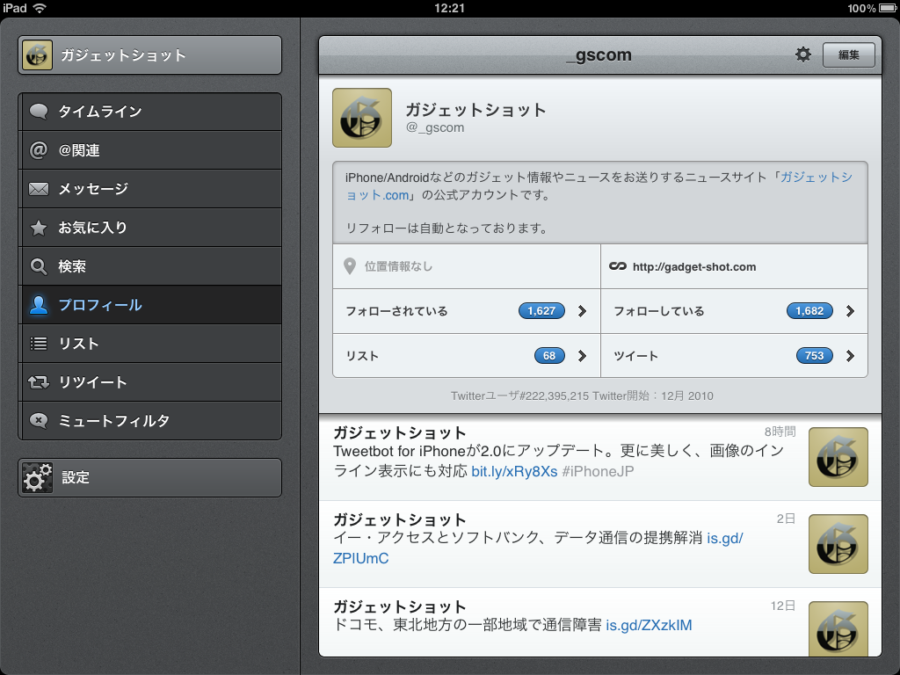Tap the large profile avatar image

pos(362,118)
